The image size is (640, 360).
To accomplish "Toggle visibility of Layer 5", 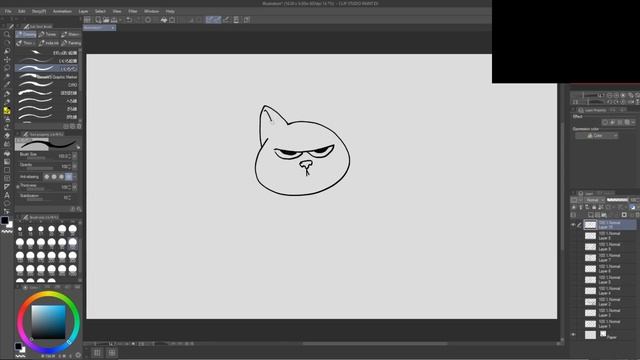I will pos(573,280).
